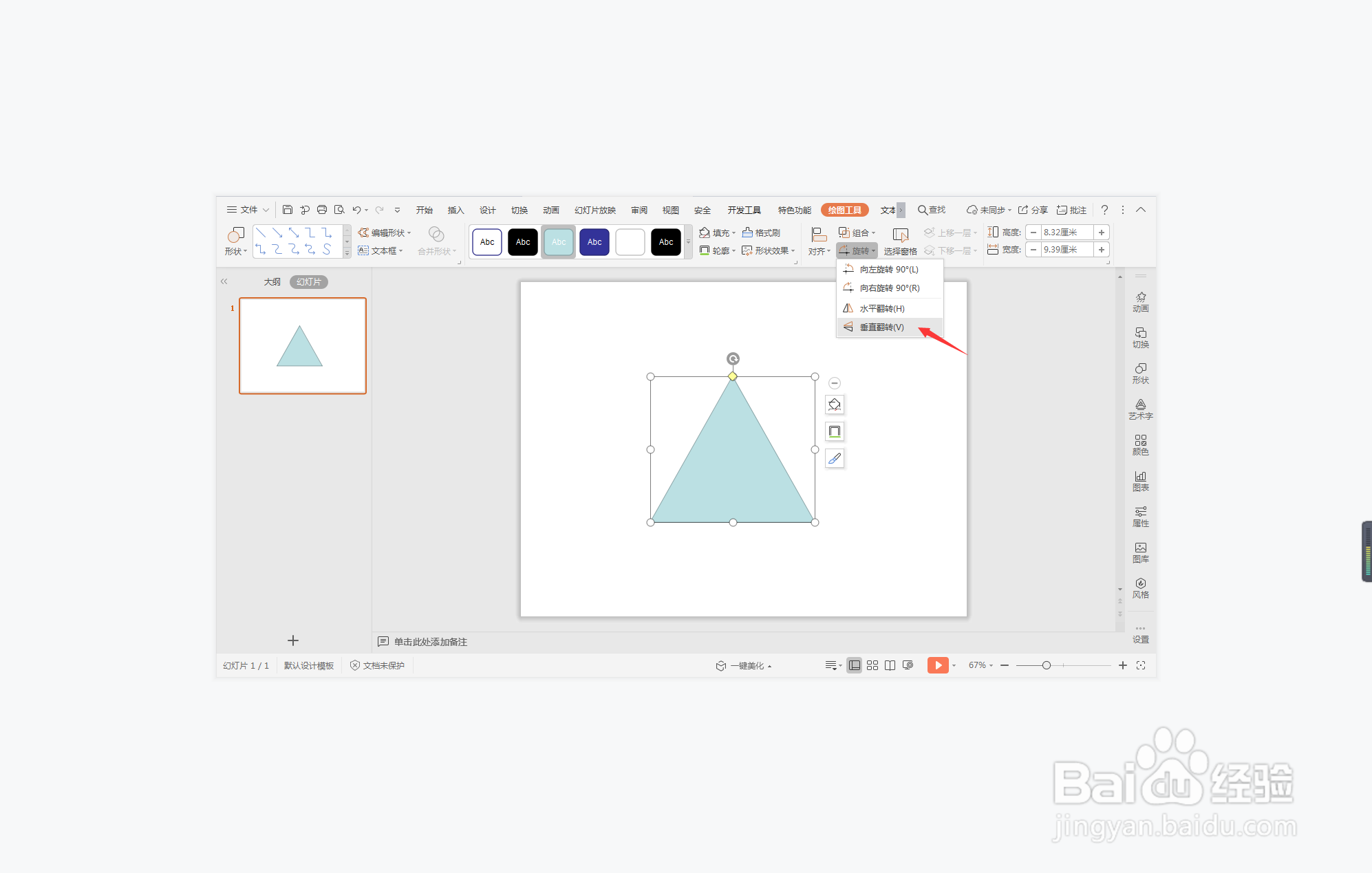Image resolution: width=1372 pixels, height=873 pixels.
Task: Open the 幻灯片放映 ribbon tab
Action: (595, 210)
